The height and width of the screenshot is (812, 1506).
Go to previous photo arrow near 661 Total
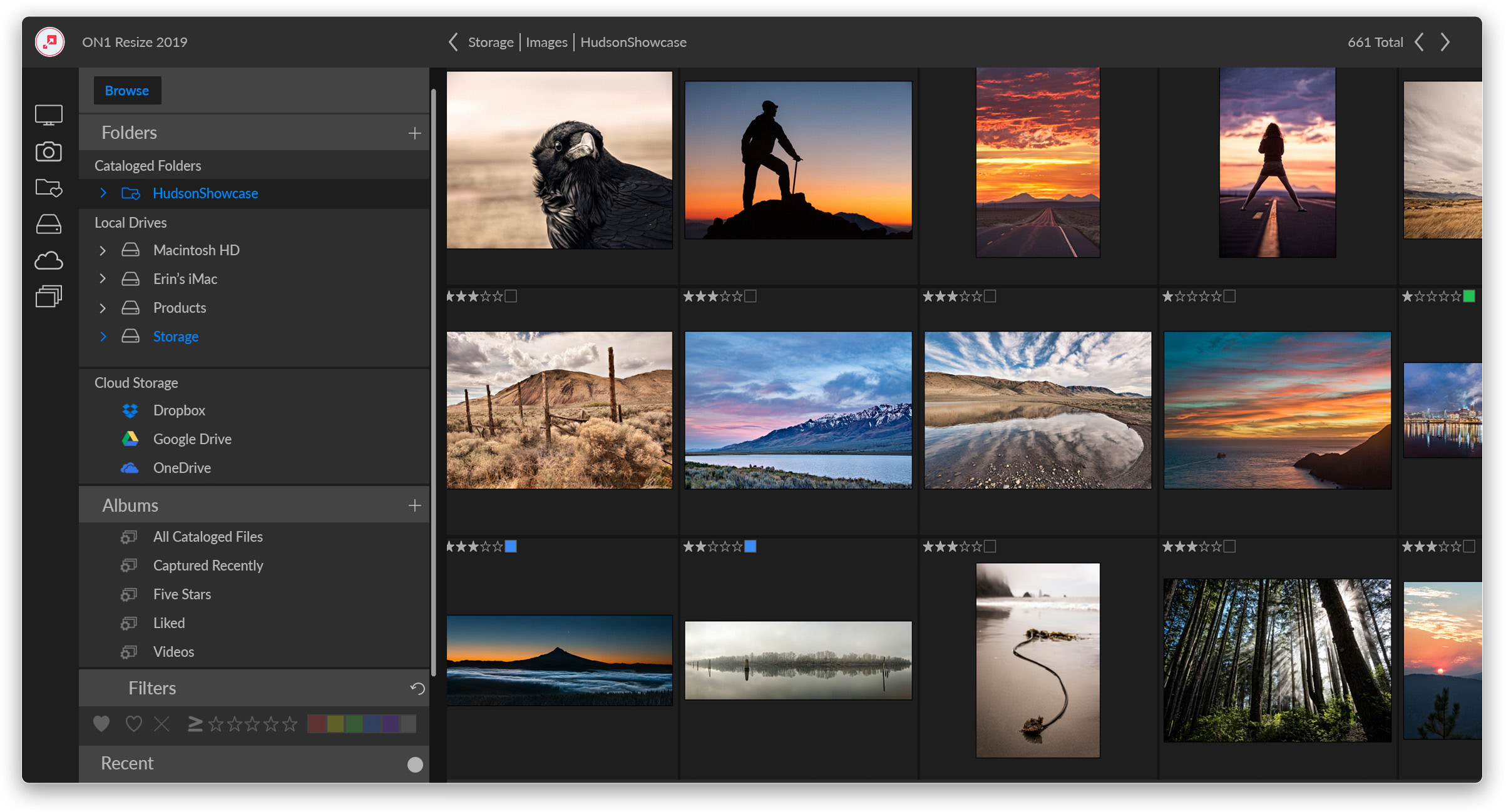1420,42
